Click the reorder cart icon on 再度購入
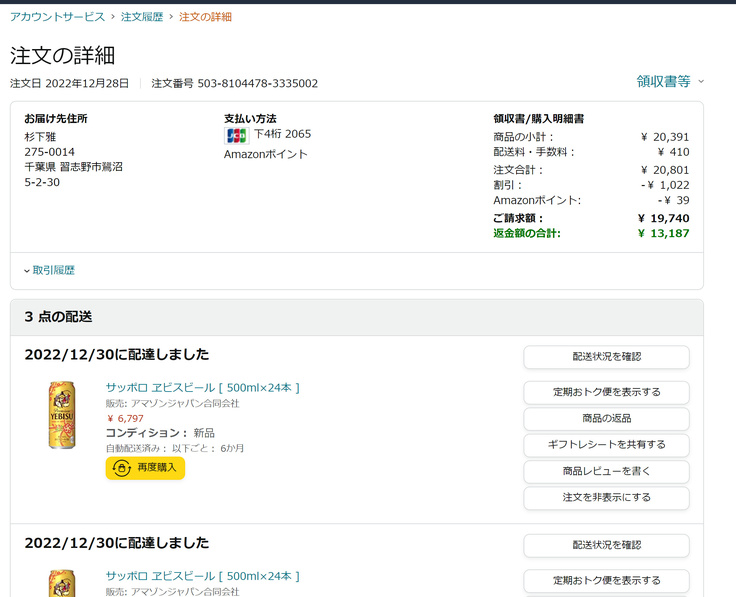The height and width of the screenshot is (597, 736). pyautogui.click(x=121, y=468)
